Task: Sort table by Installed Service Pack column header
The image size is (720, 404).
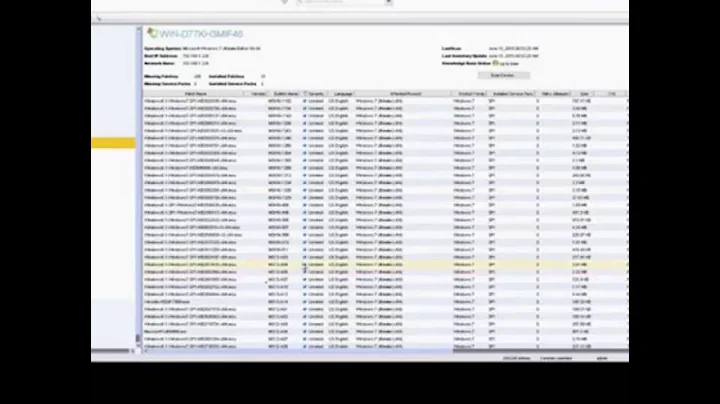Action: [512, 94]
